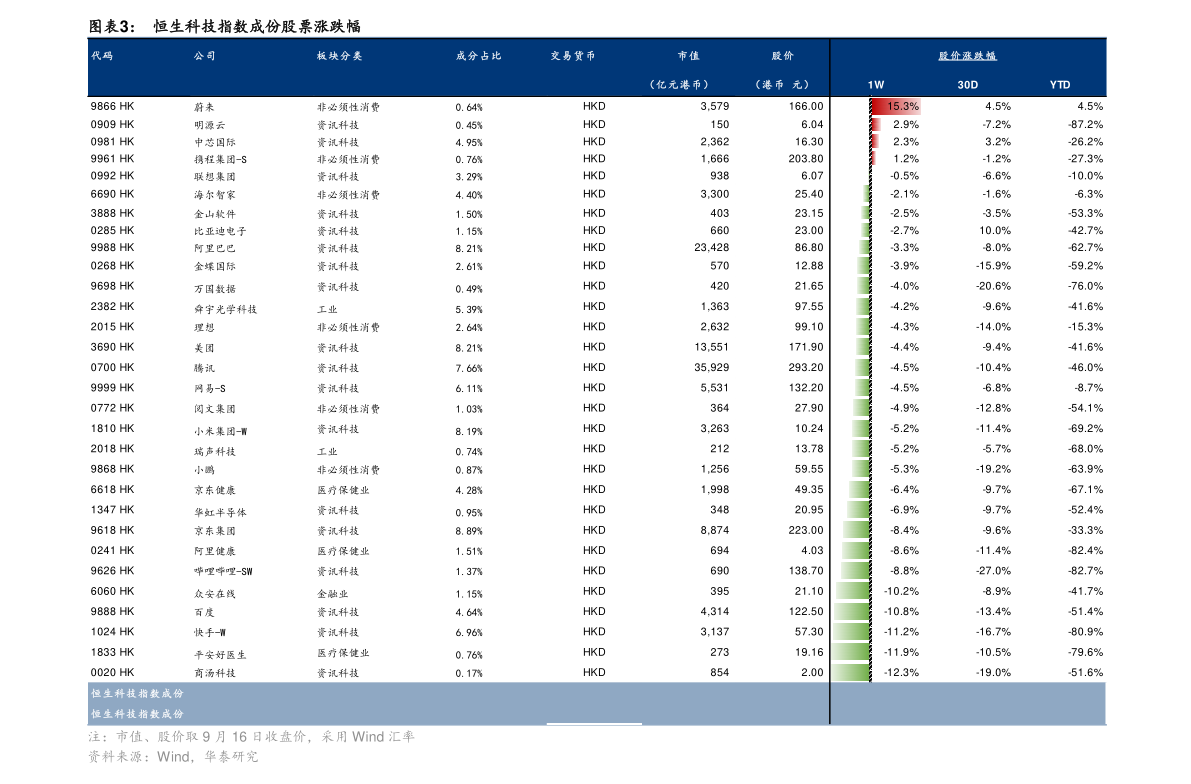Click company name 舜宇光学科技

(226, 309)
